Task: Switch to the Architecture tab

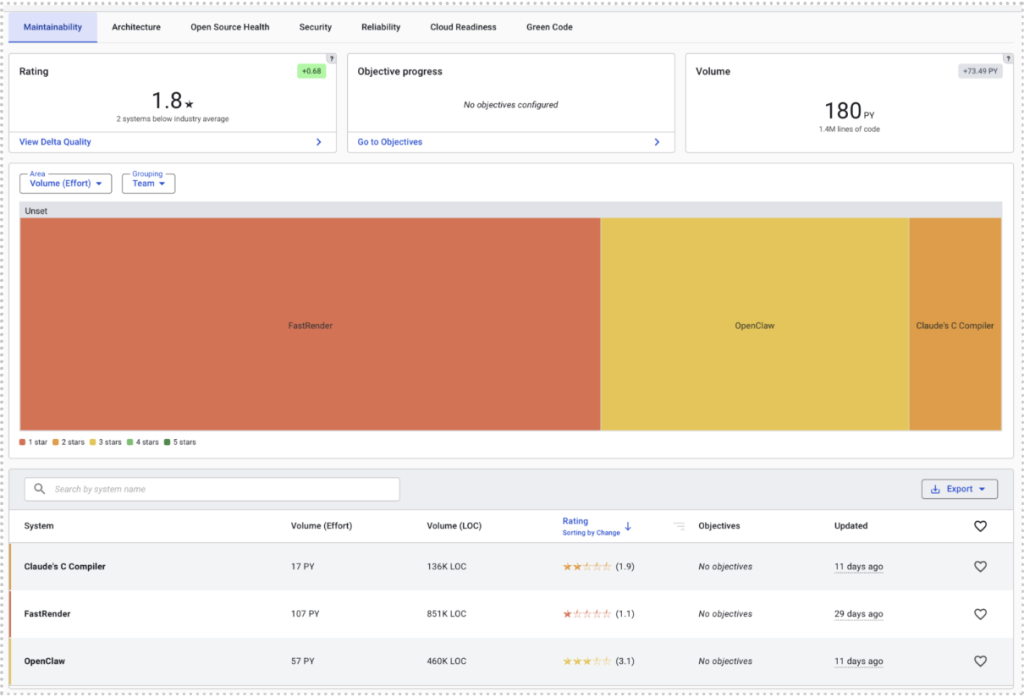Action: [x=136, y=27]
